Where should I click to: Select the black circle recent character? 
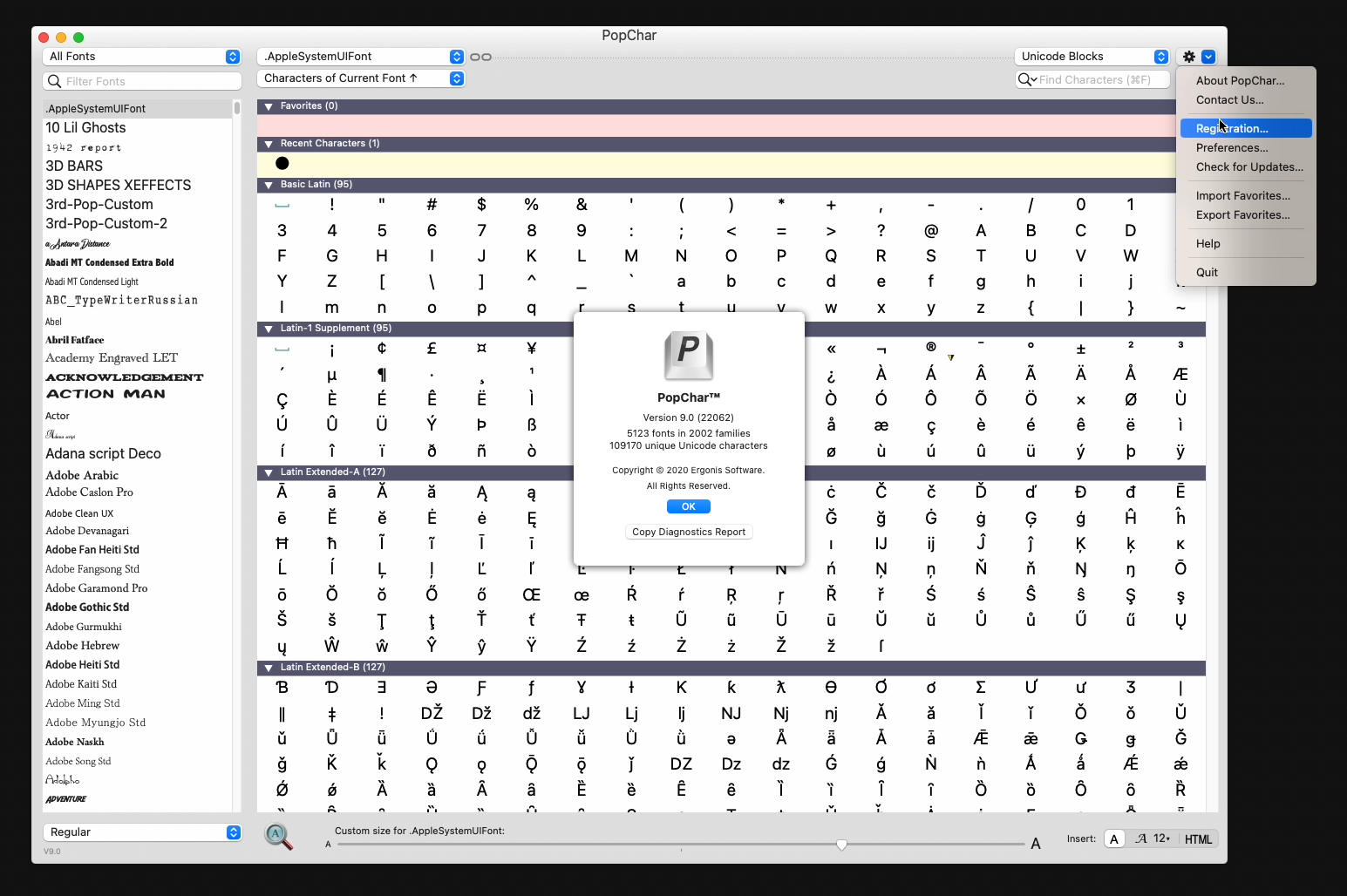(282, 164)
